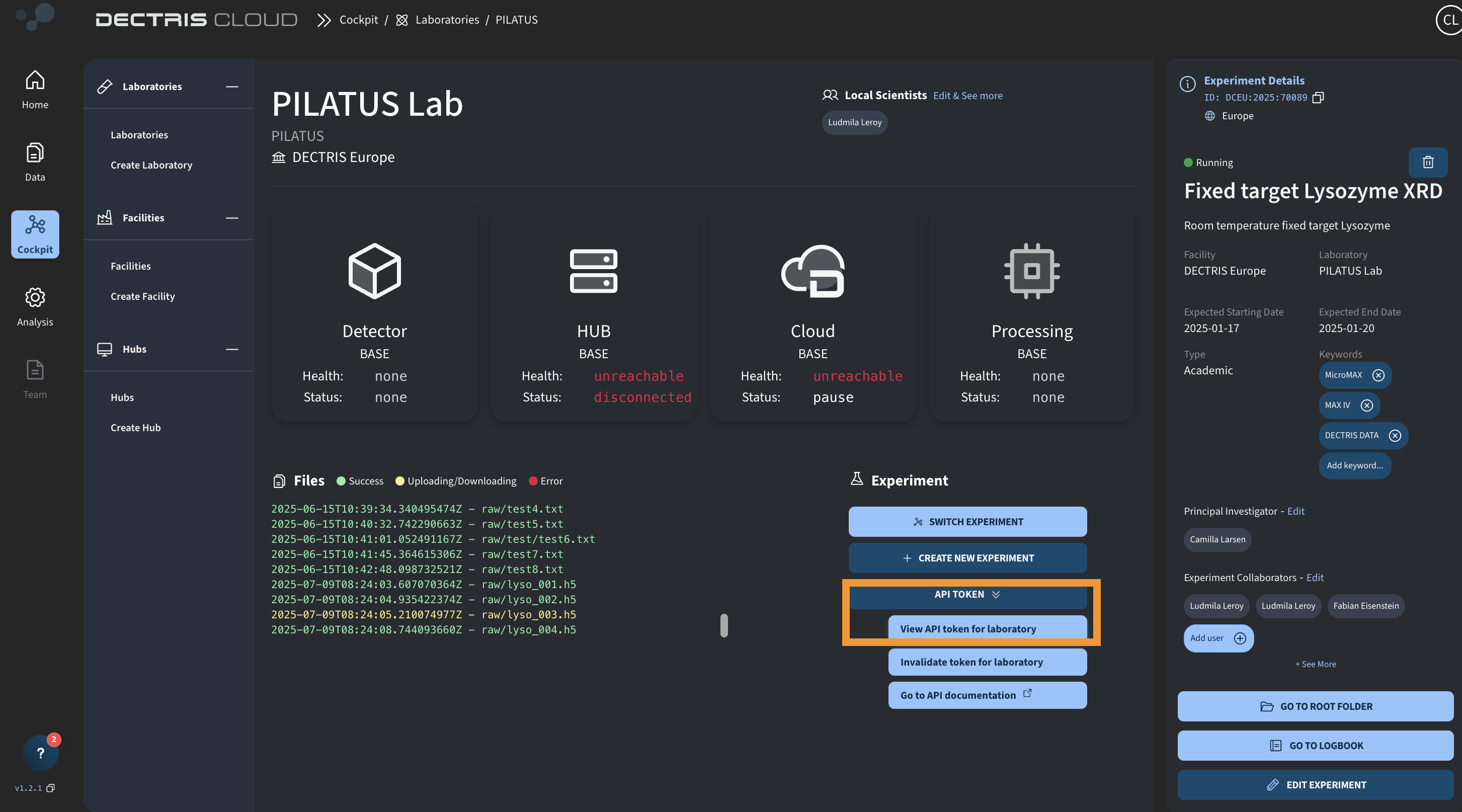Screen dimensions: 1462x812
Task: View API token for laboratory
Action: pyautogui.click(x=988, y=629)
